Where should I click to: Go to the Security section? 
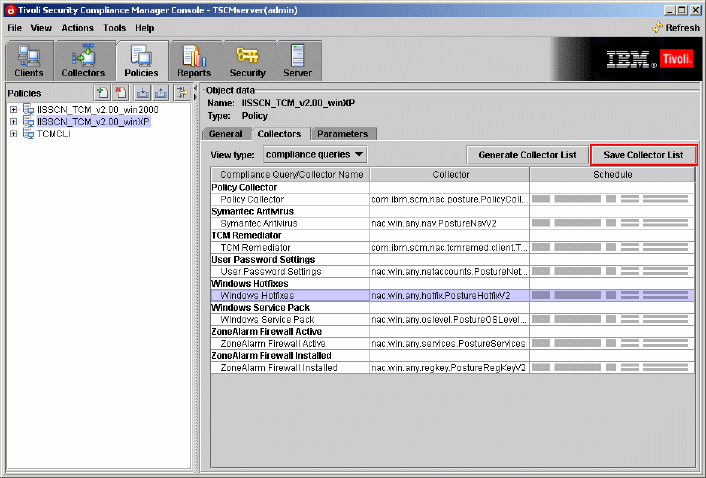[247, 59]
